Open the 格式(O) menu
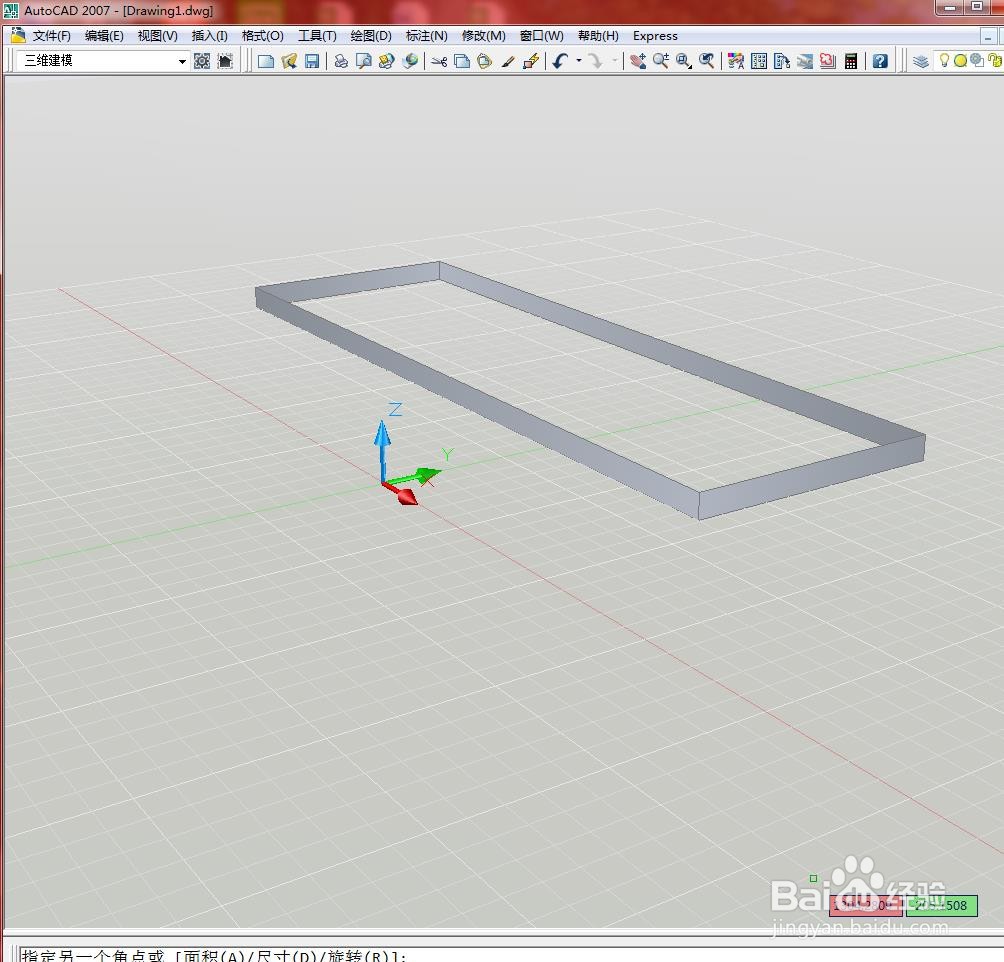1004x962 pixels. [x=263, y=36]
